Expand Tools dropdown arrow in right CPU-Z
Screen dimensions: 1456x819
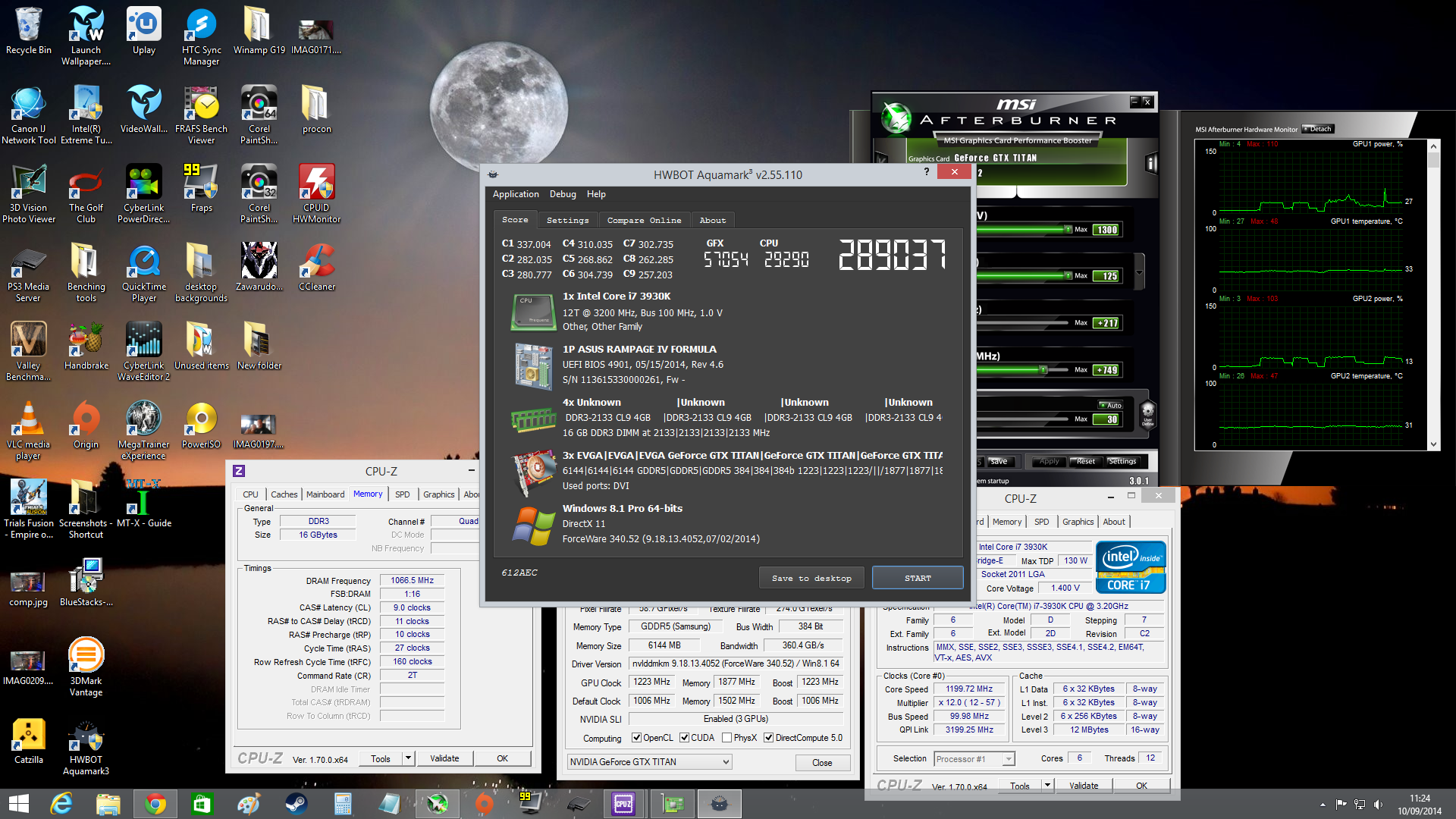[1047, 785]
